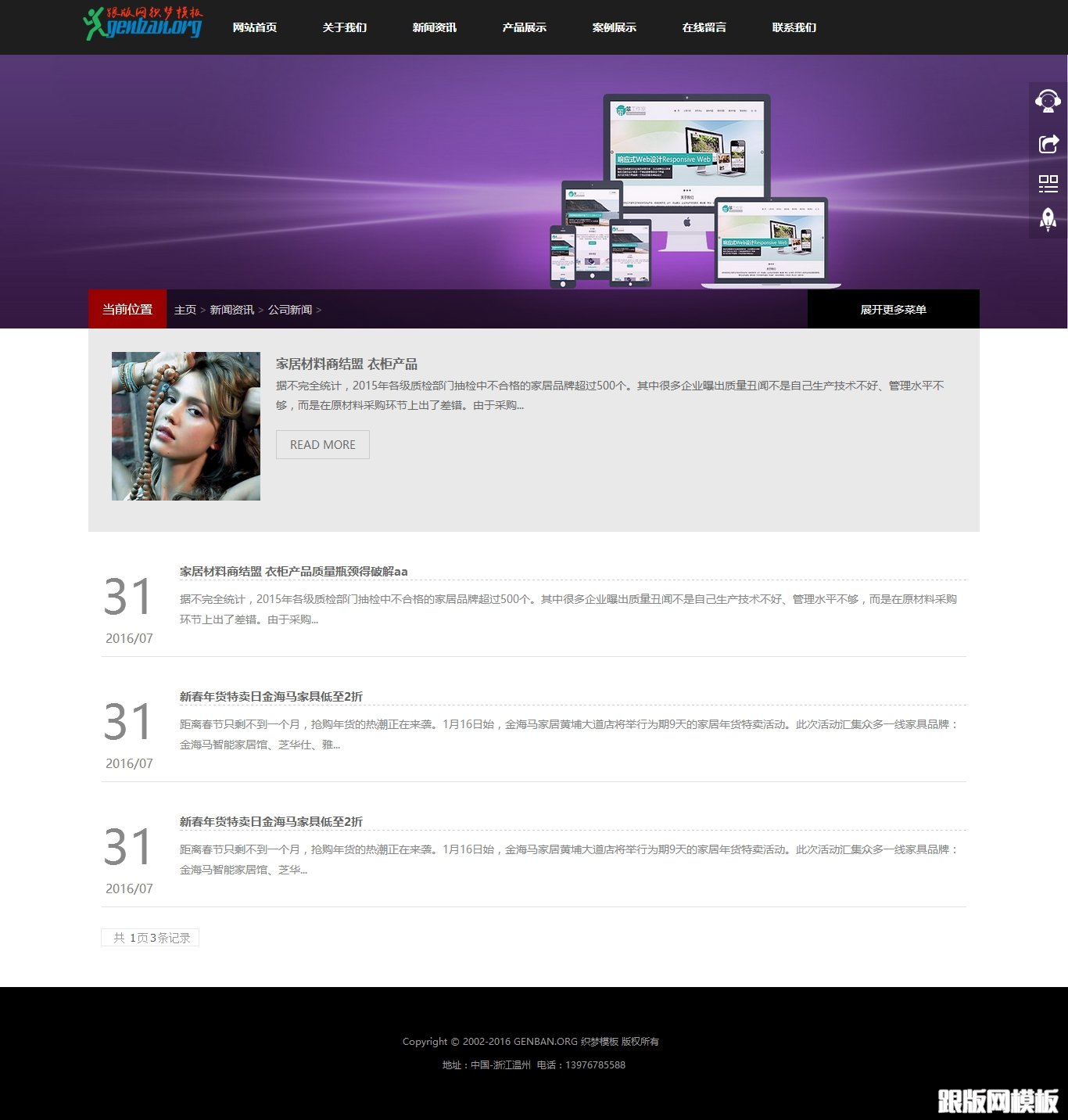The image size is (1068, 1120).
Task: Open featured headline 家居材料商结盟 衣柜产品
Action: 346,364
